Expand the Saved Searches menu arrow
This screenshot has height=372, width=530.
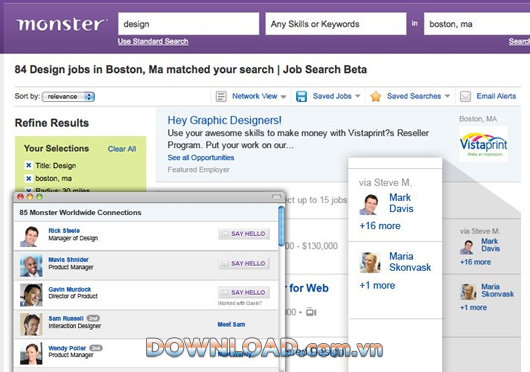click(447, 96)
